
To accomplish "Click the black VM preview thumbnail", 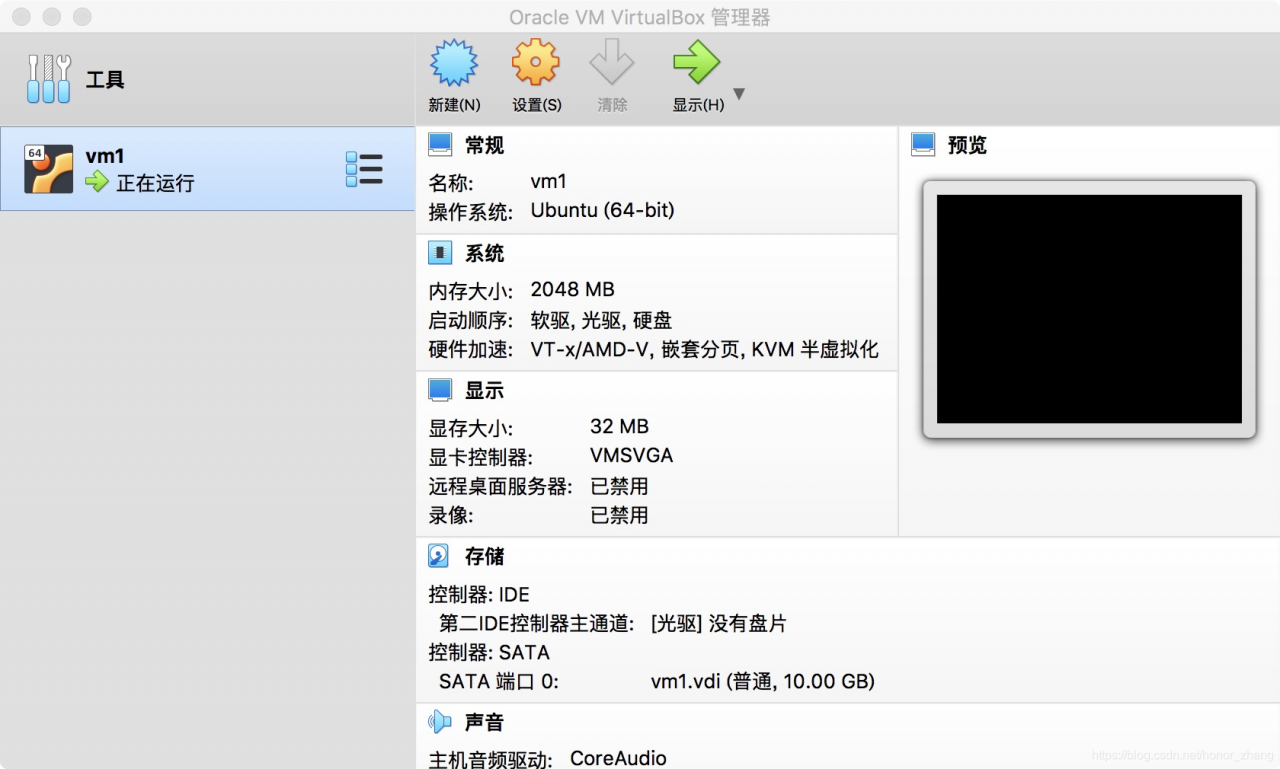I will tap(1089, 309).
